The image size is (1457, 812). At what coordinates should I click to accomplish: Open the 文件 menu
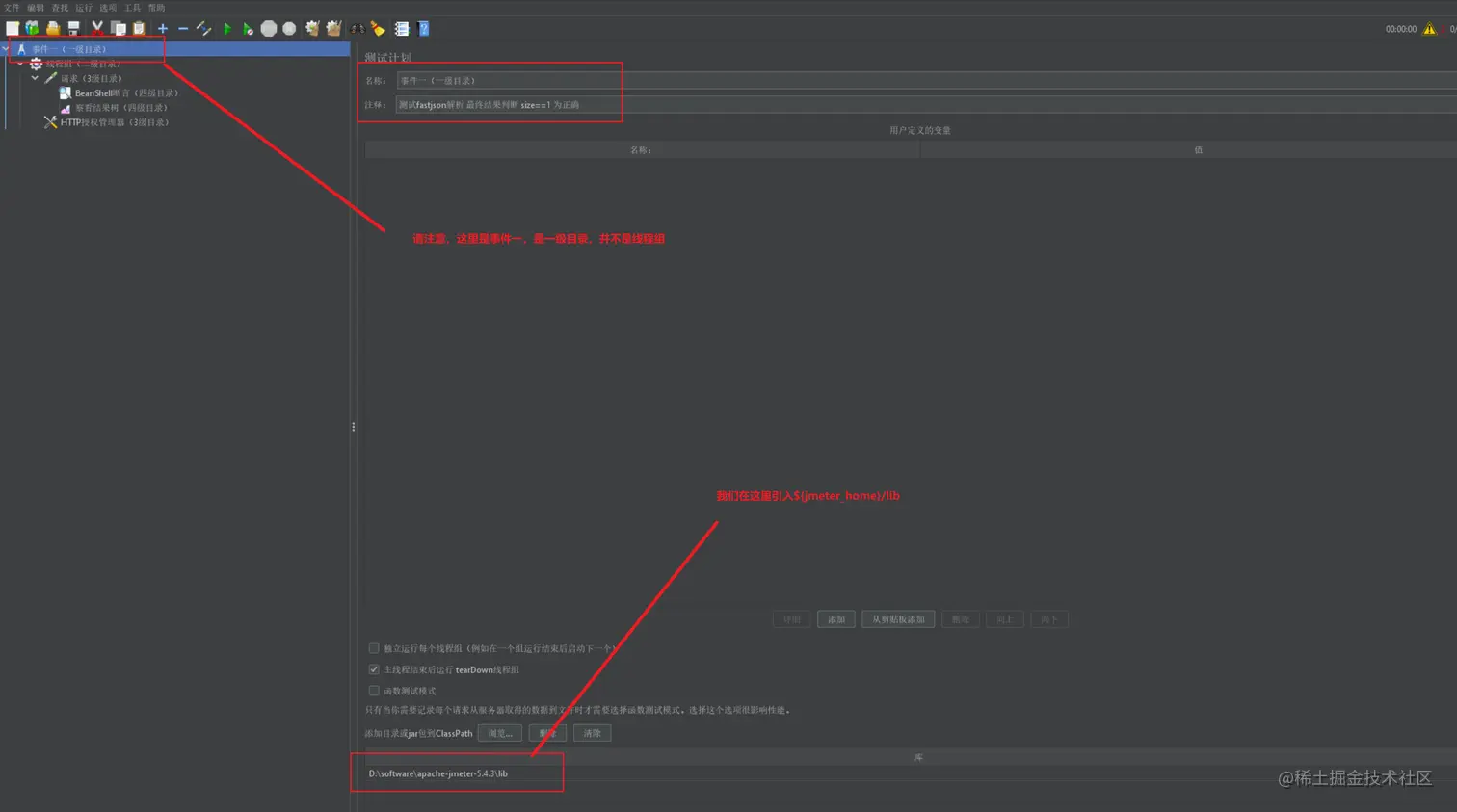(12, 8)
